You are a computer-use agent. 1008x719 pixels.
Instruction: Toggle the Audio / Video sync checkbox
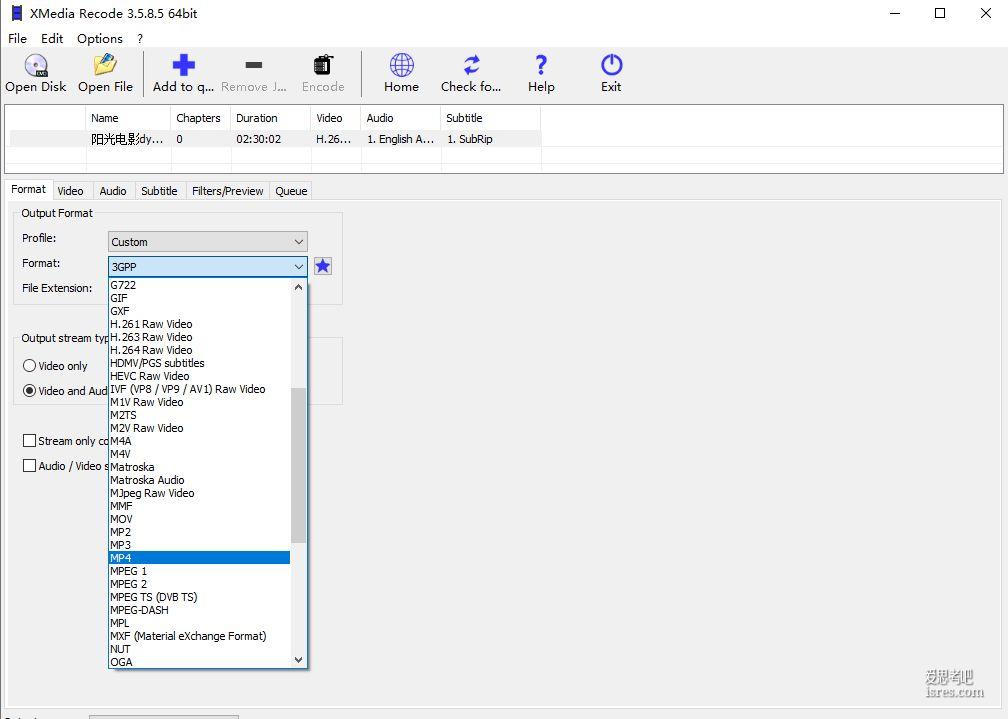[29, 466]
